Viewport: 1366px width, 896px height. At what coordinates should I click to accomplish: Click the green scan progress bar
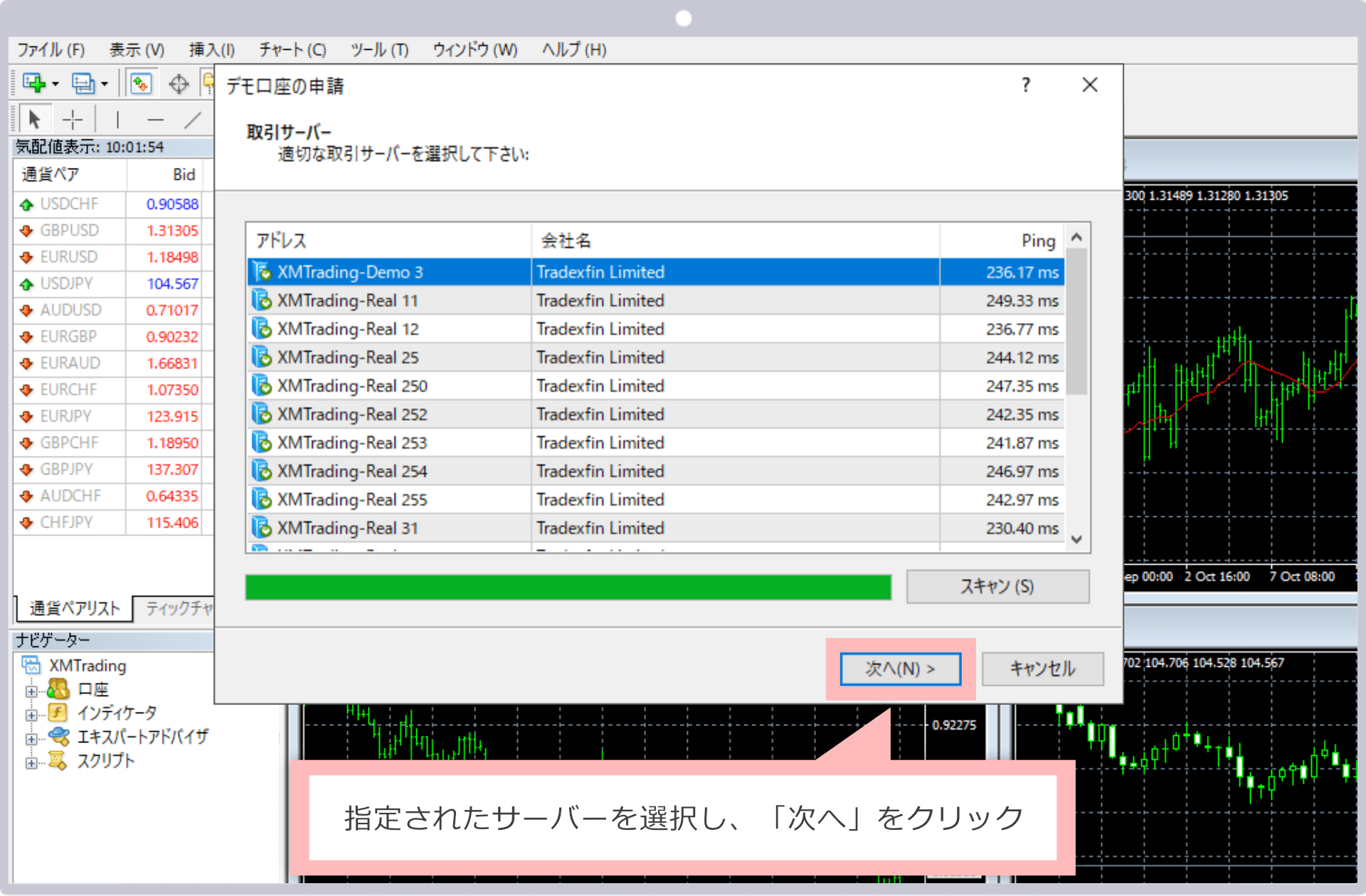568,587
